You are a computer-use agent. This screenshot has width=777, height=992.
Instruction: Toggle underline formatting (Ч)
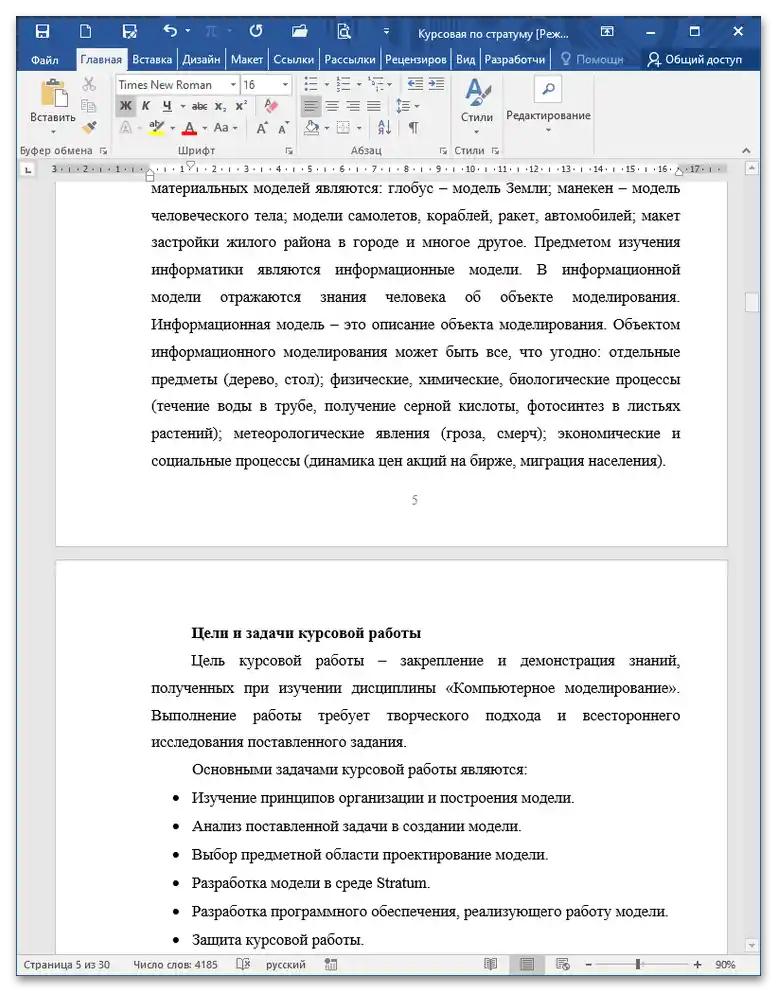[166, 106]
